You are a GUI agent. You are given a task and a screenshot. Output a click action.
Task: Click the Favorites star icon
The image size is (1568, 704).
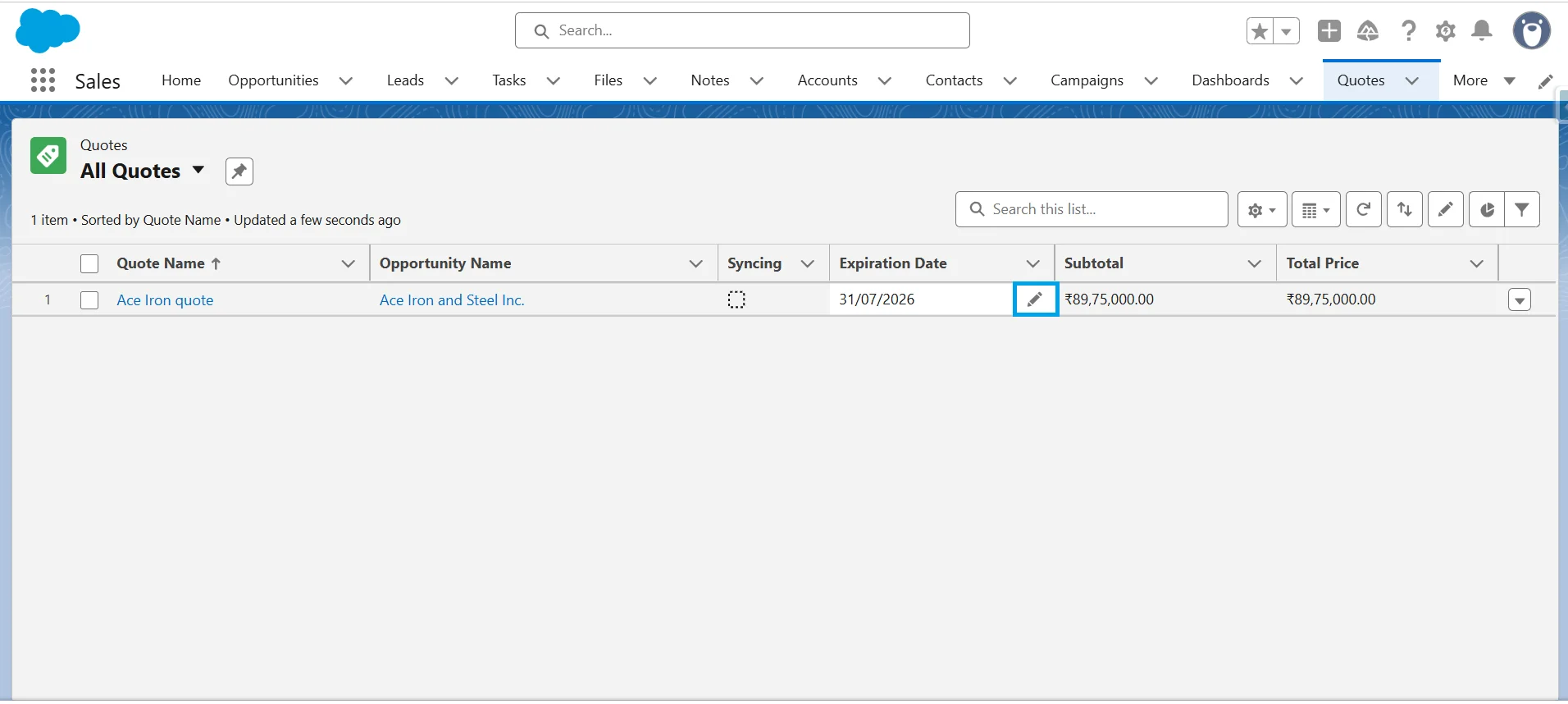click(1260, 31)
